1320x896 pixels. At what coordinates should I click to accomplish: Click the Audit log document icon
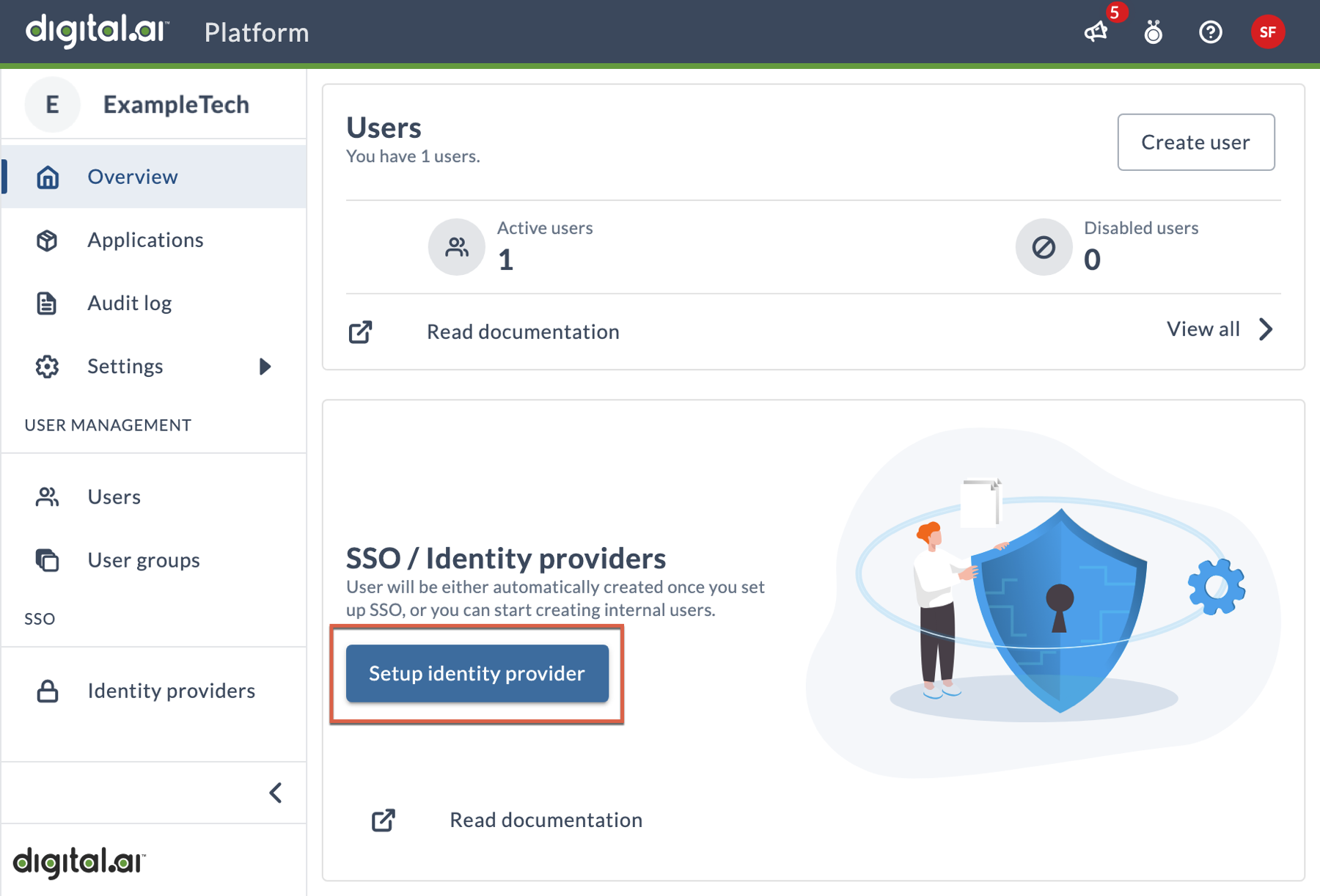coord(47,303)
